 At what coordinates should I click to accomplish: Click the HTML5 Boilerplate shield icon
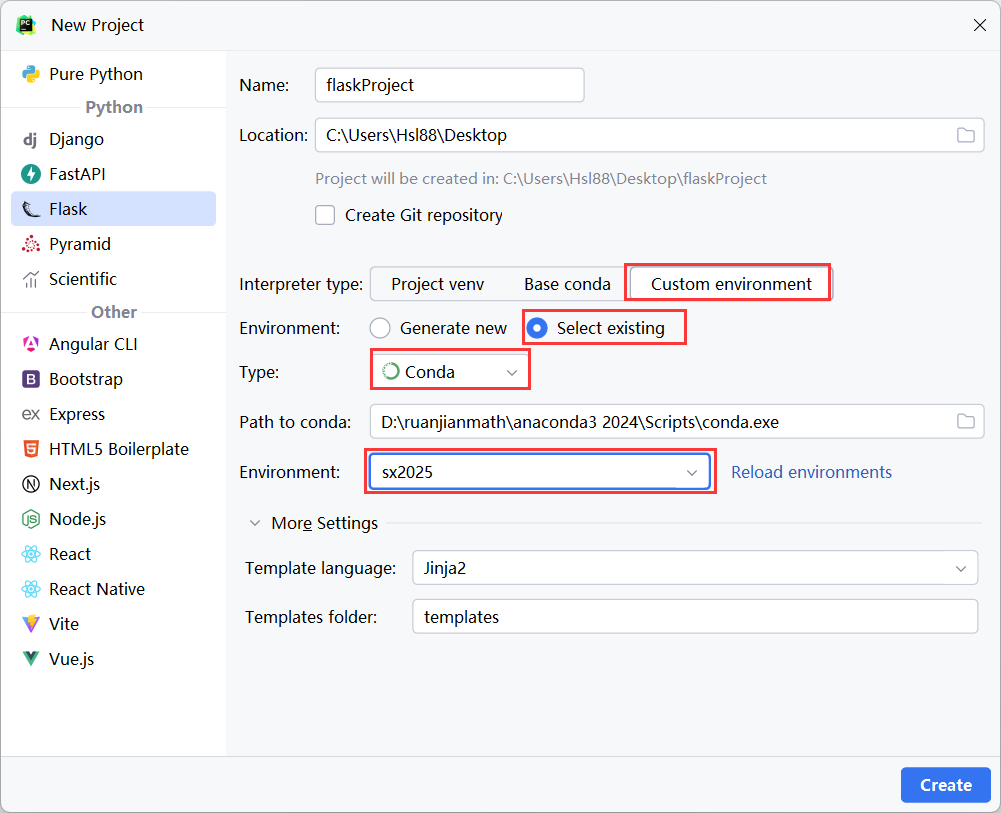[x=31, y=449]
